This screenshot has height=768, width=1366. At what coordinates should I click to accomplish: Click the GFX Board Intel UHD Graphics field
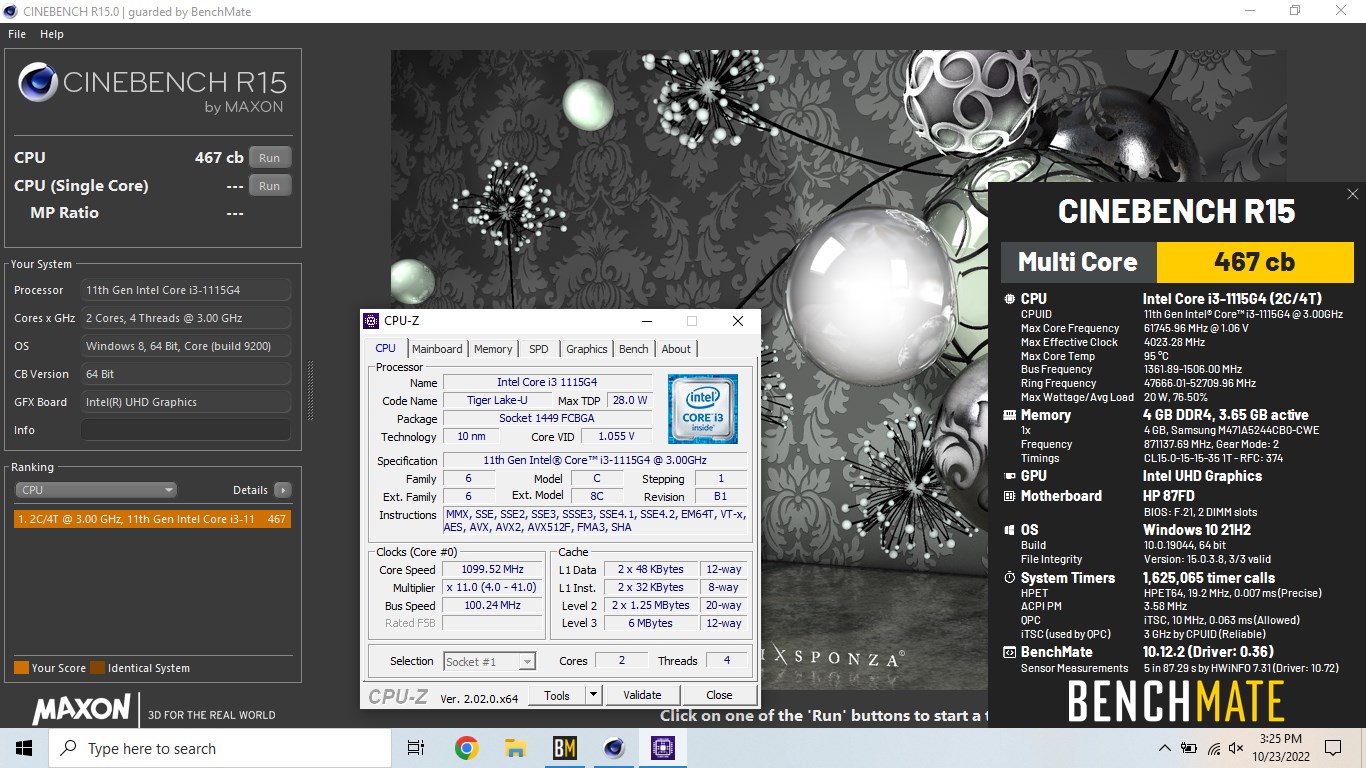coord(186,402)
